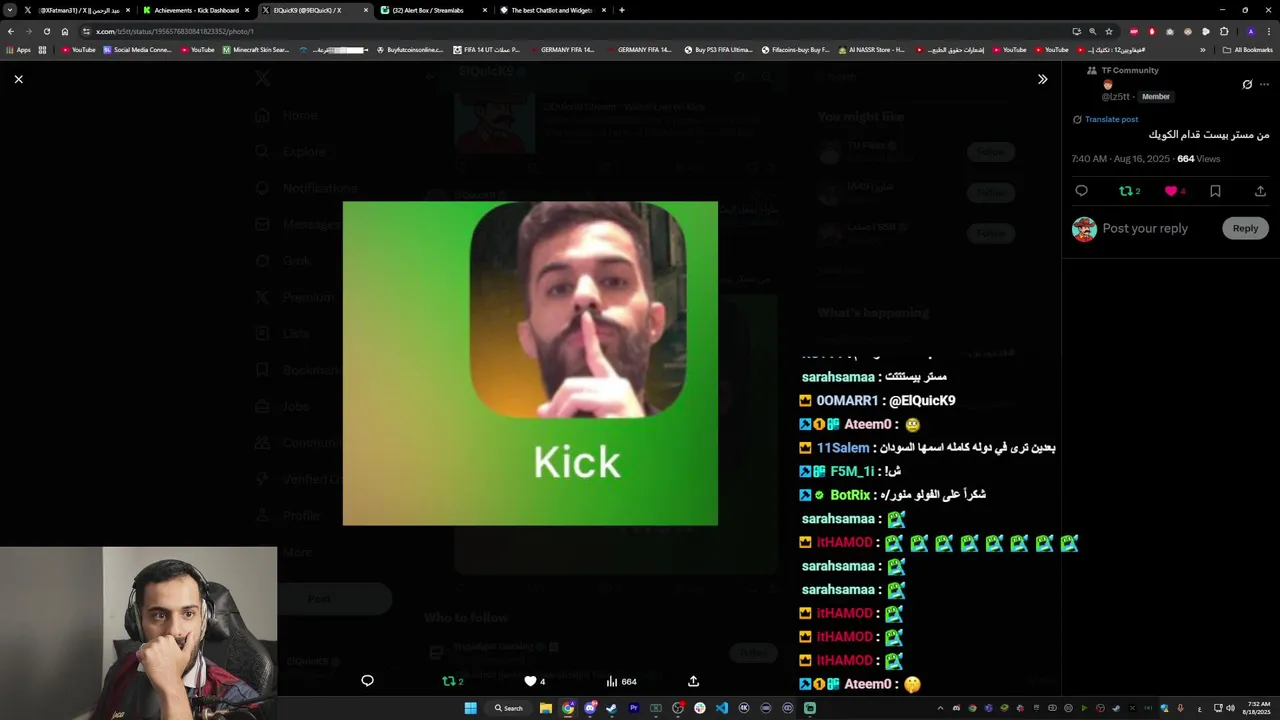Open the Chrome three-dot menu
Viewport: 1280px width, 720px height.
click(x=1269, y=31)
